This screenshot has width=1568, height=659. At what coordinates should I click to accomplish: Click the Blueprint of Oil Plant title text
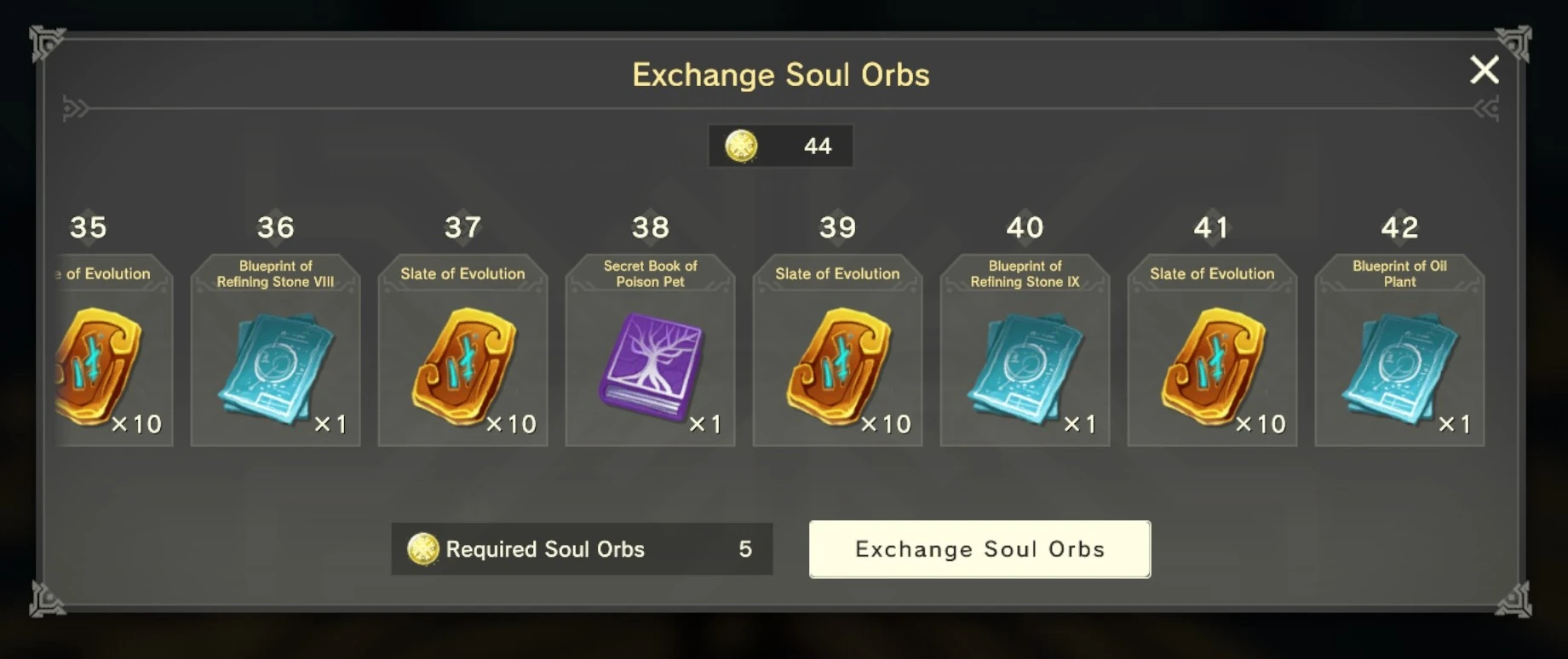(1399, 273)
